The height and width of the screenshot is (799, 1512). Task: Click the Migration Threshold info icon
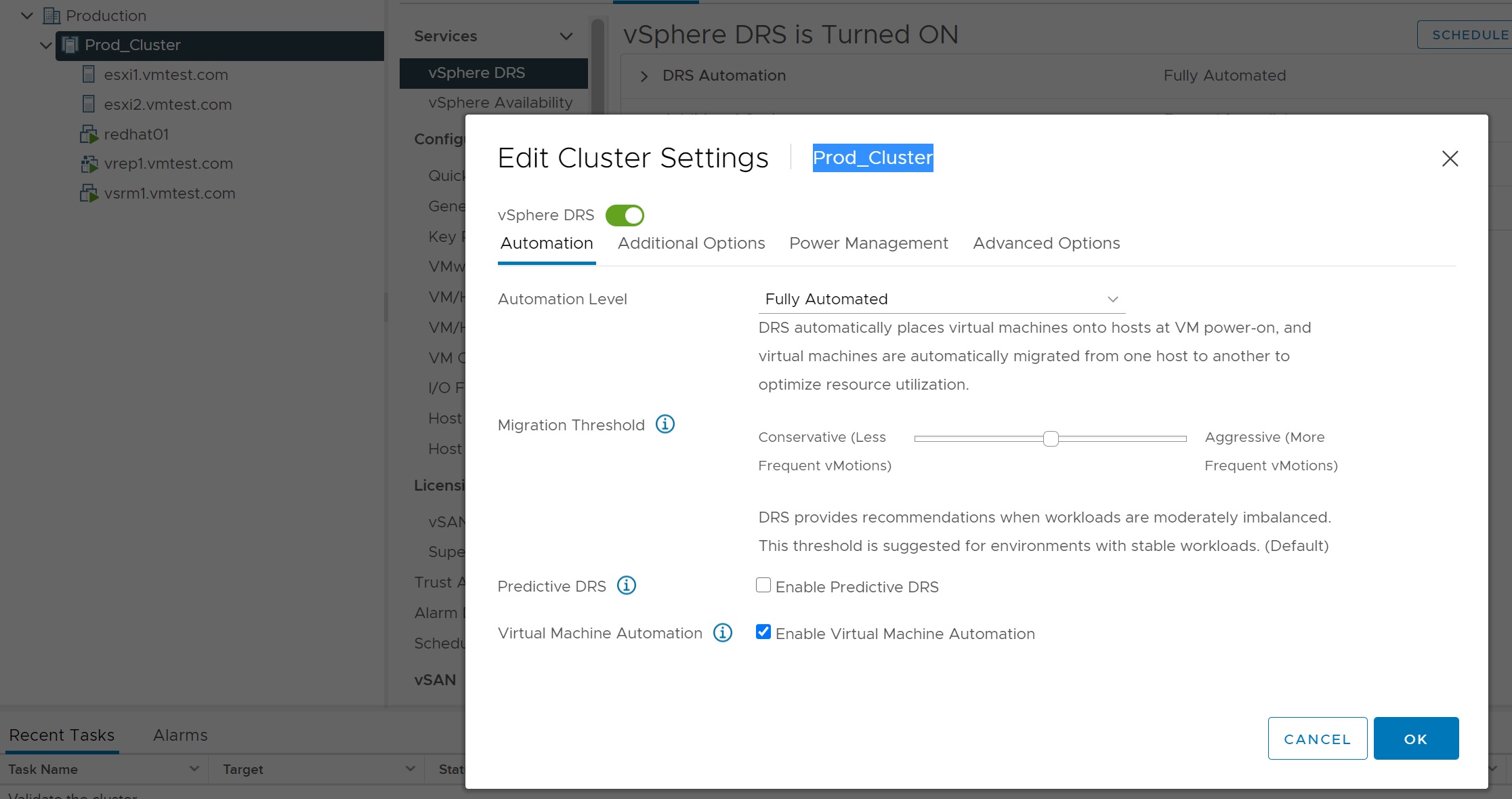pyautogui.click(x=665, y=424)
